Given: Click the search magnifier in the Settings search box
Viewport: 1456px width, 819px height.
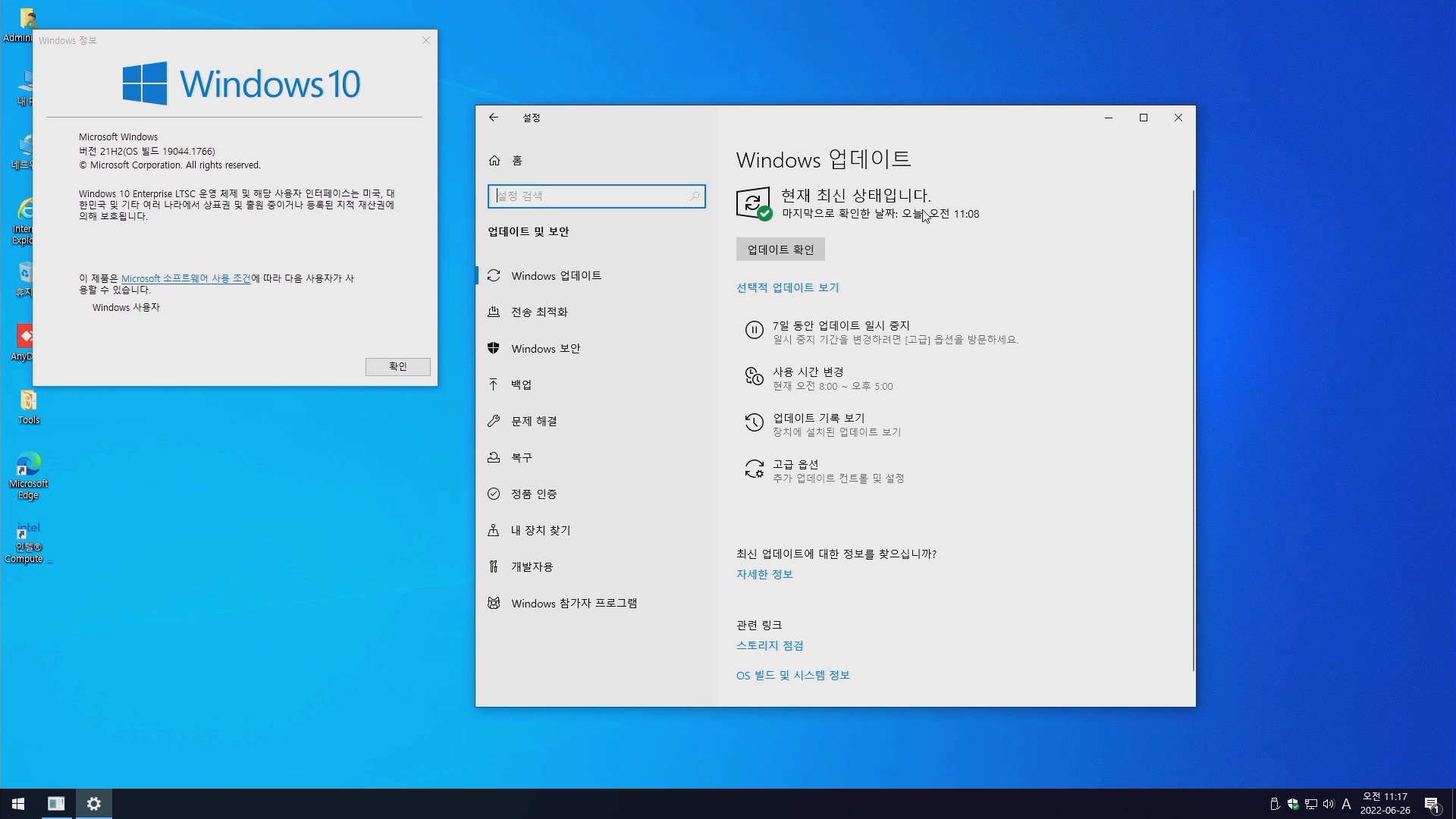Looking at the screenshot, I should [x=694, y=196].
